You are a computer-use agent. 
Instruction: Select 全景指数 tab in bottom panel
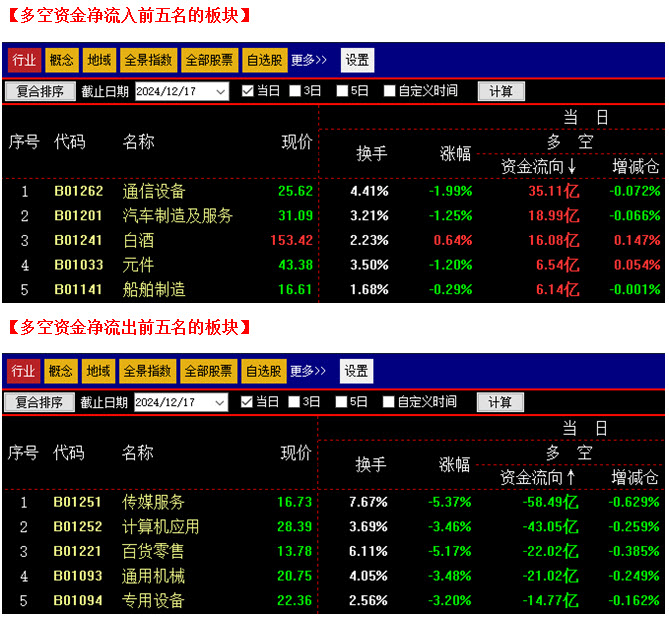point(147,371)
